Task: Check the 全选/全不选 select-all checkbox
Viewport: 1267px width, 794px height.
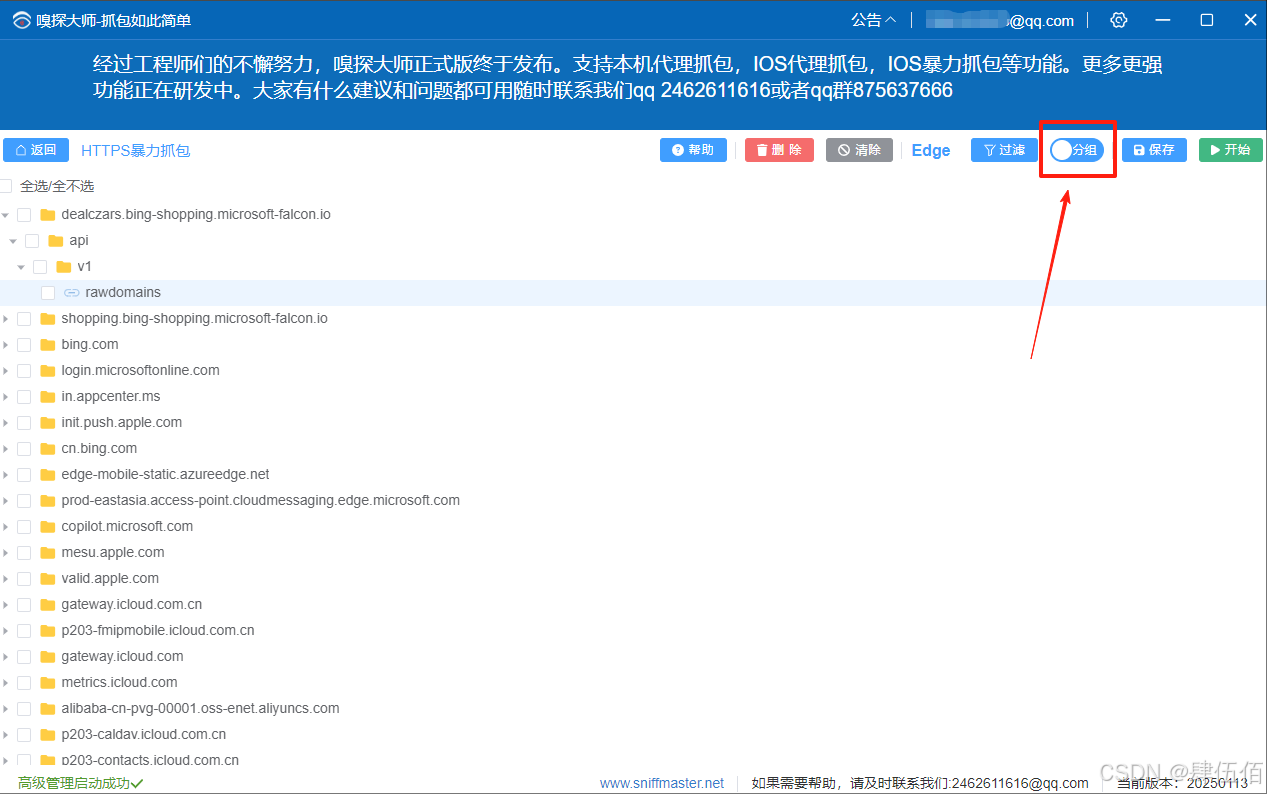Action: click(6, 186)
